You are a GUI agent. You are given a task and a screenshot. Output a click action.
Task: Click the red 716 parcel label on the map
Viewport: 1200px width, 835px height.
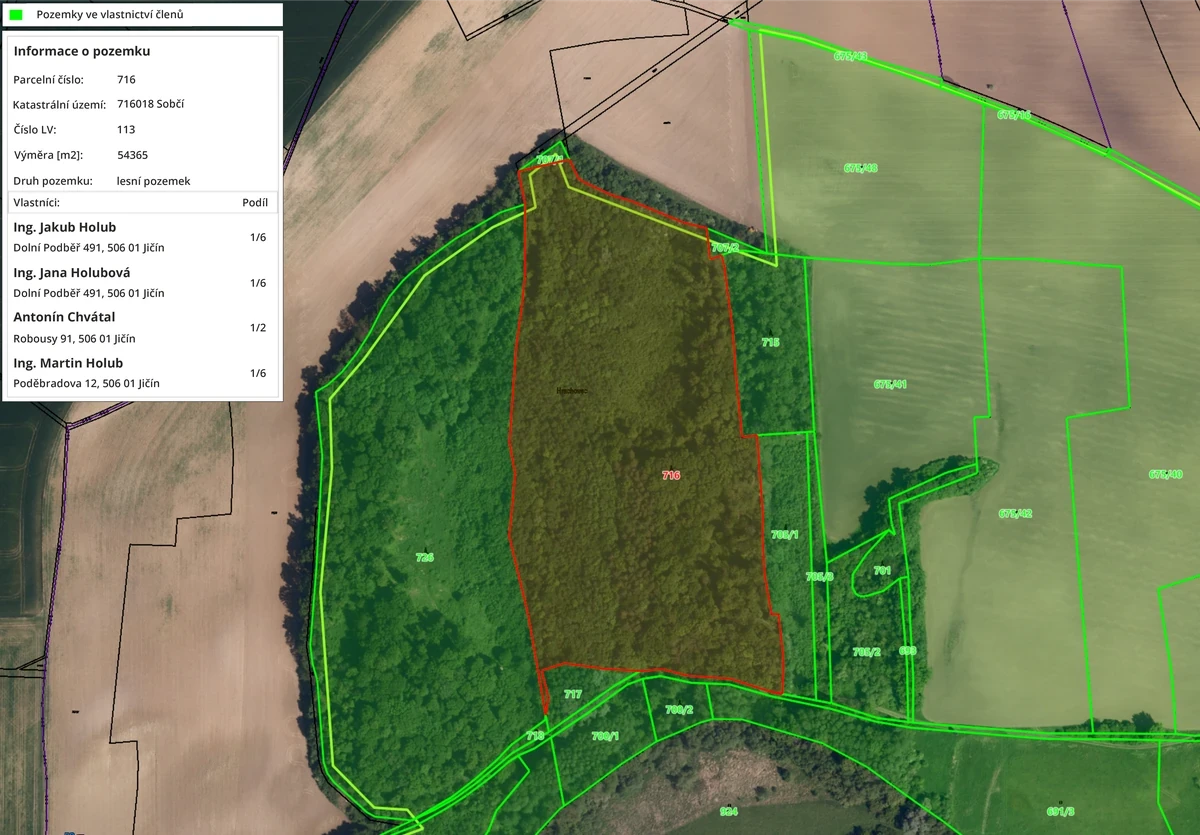(671, 475)
